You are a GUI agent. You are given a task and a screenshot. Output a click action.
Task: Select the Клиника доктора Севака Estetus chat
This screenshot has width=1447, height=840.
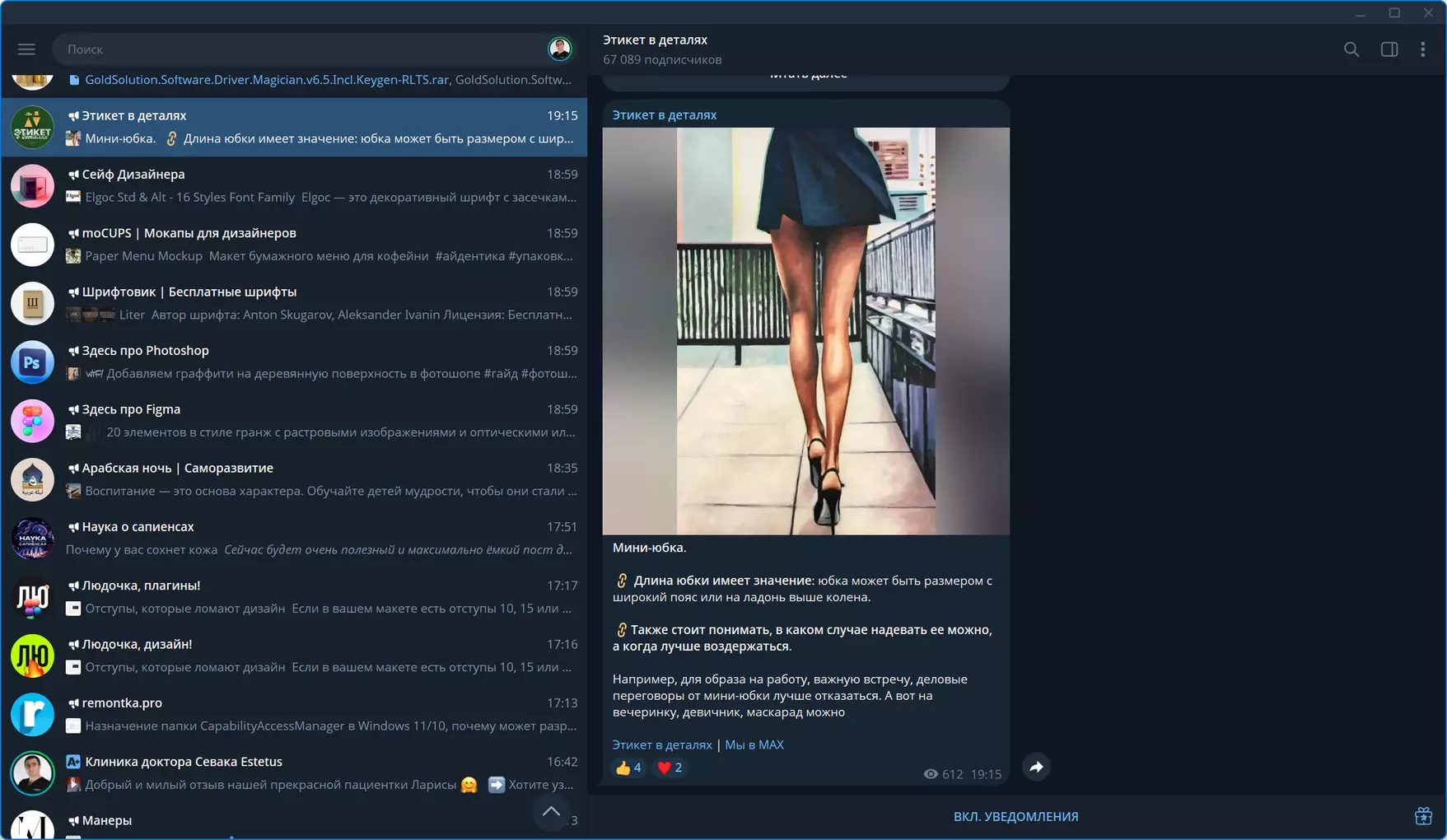[x=294, y=773]
